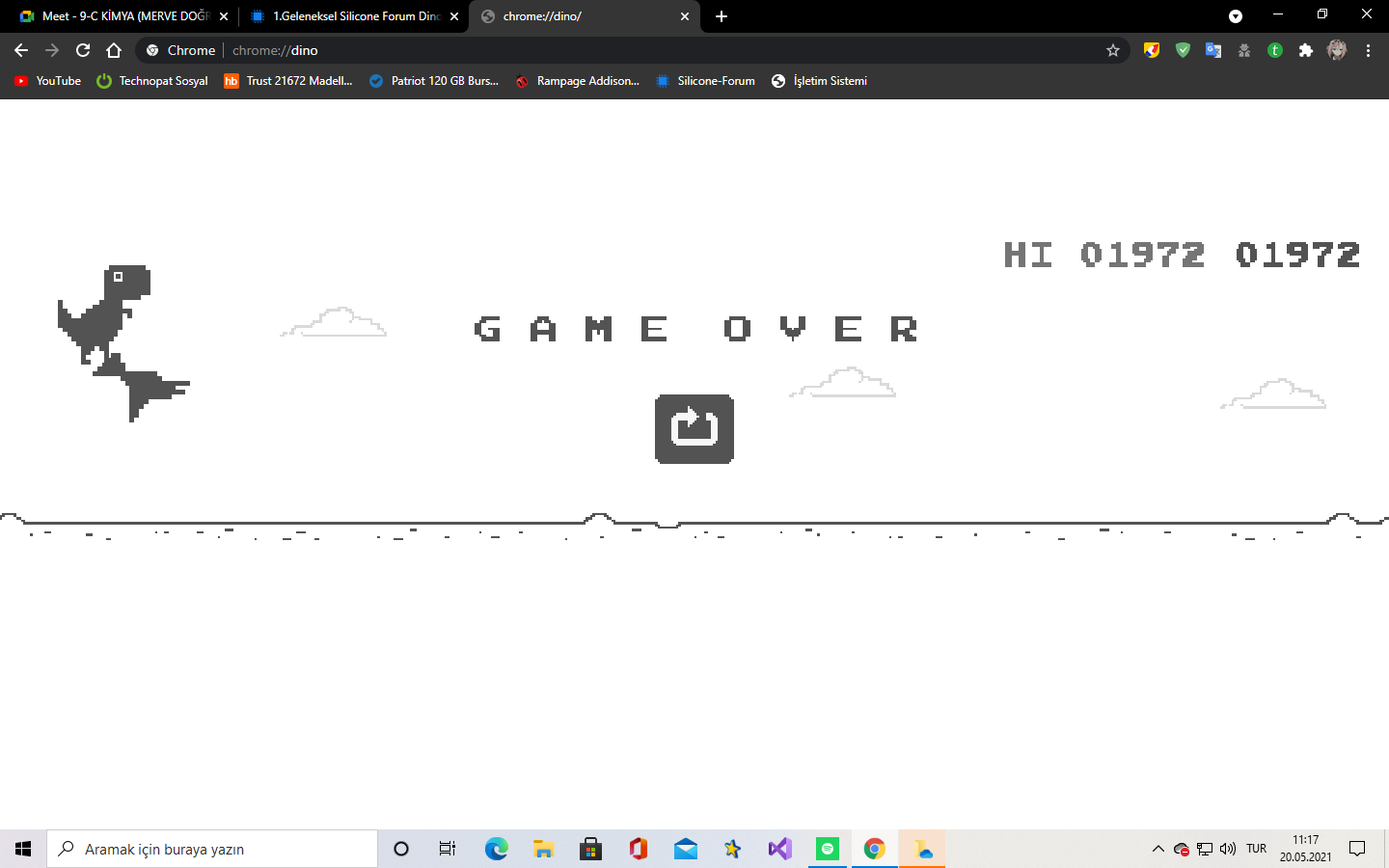Open the YouTube bookmark

tap(47, 81)
